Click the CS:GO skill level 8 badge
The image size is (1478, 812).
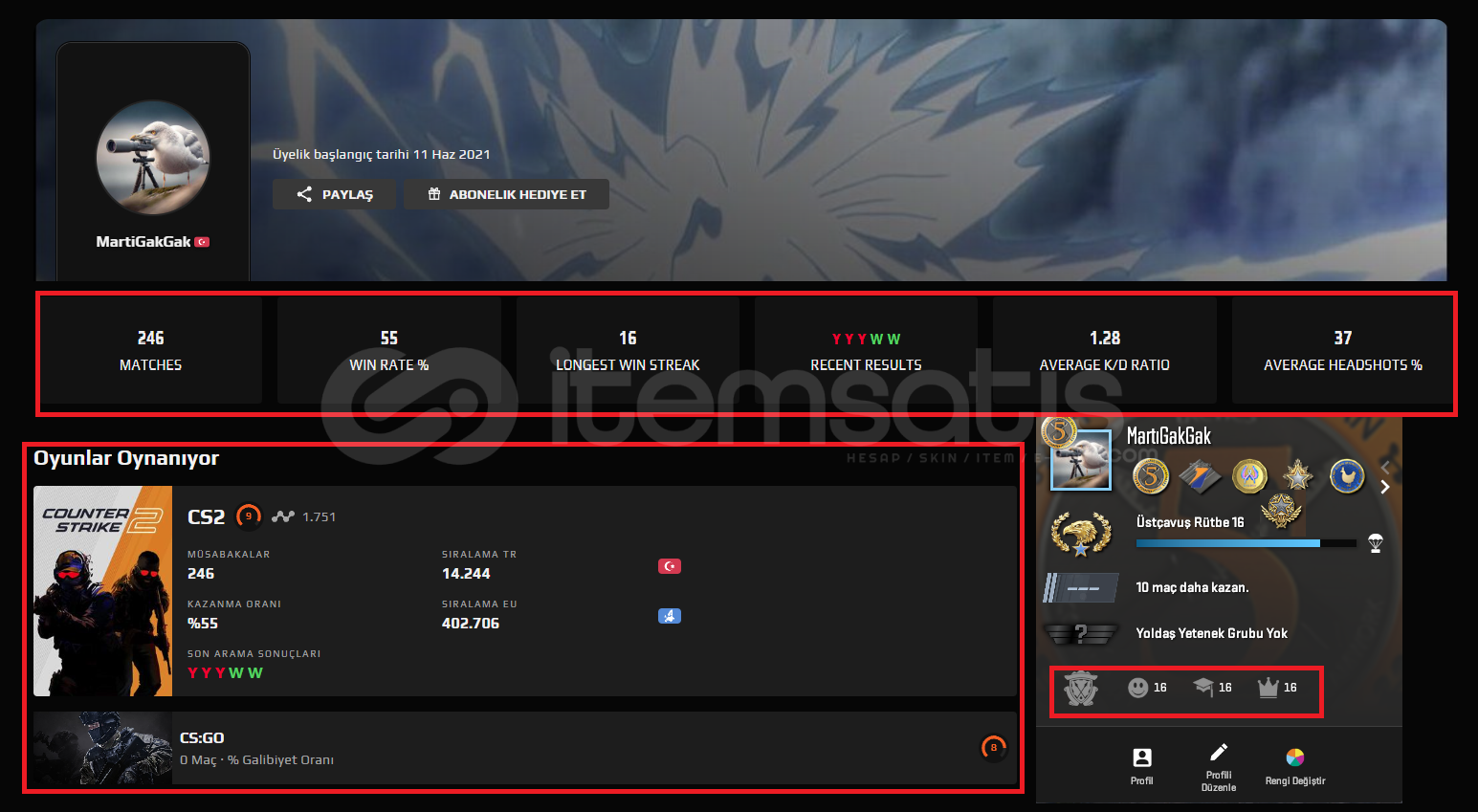click(x=994, y=748)
